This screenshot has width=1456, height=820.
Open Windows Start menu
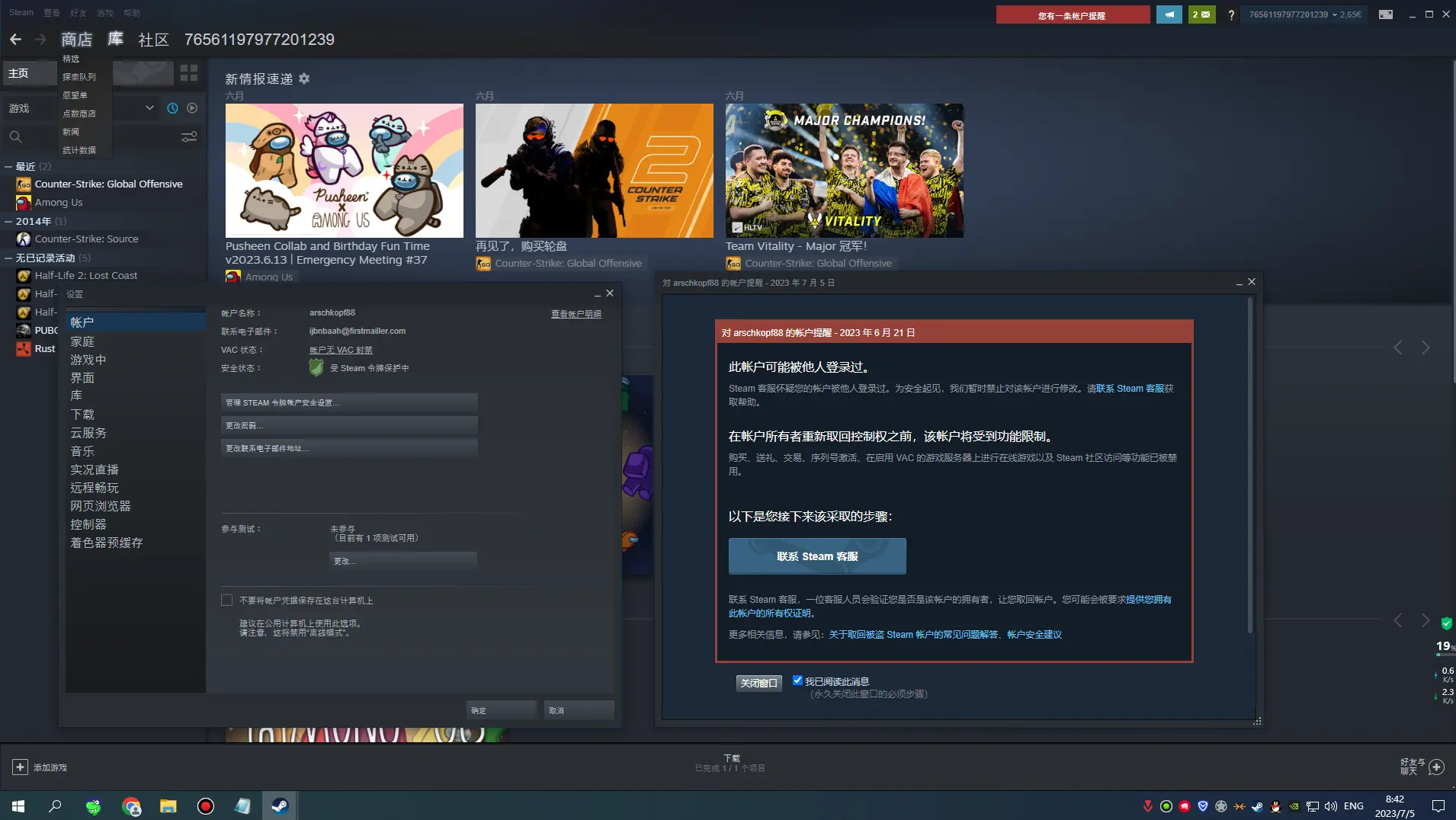pos(18,806)
